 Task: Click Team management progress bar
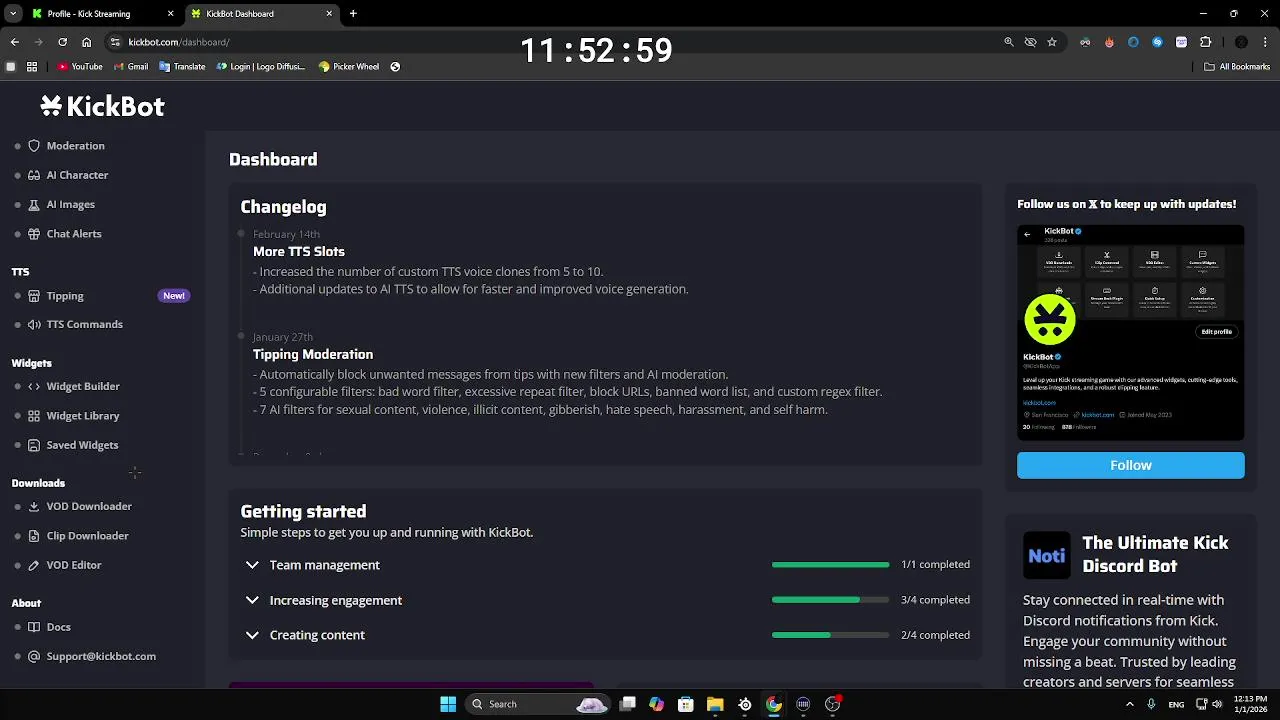coord(830,565)
